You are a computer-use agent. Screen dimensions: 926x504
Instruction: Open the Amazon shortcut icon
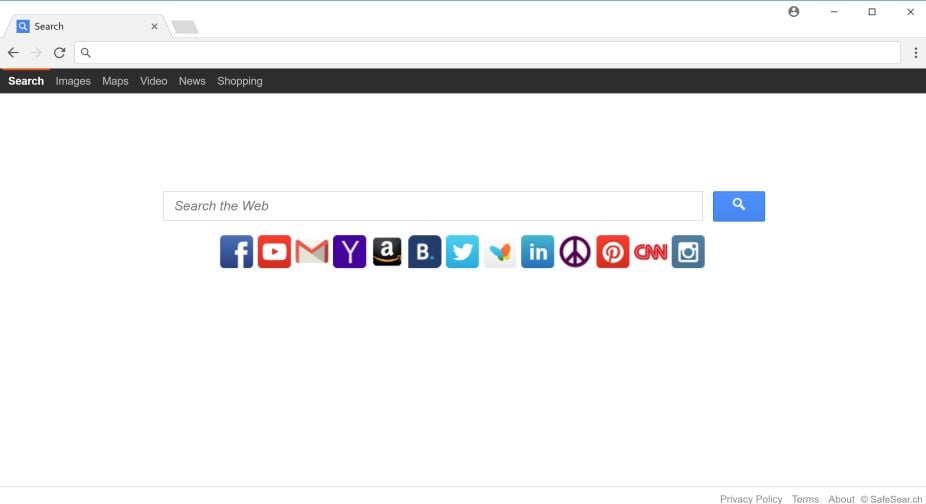click(x=387, y=252)
